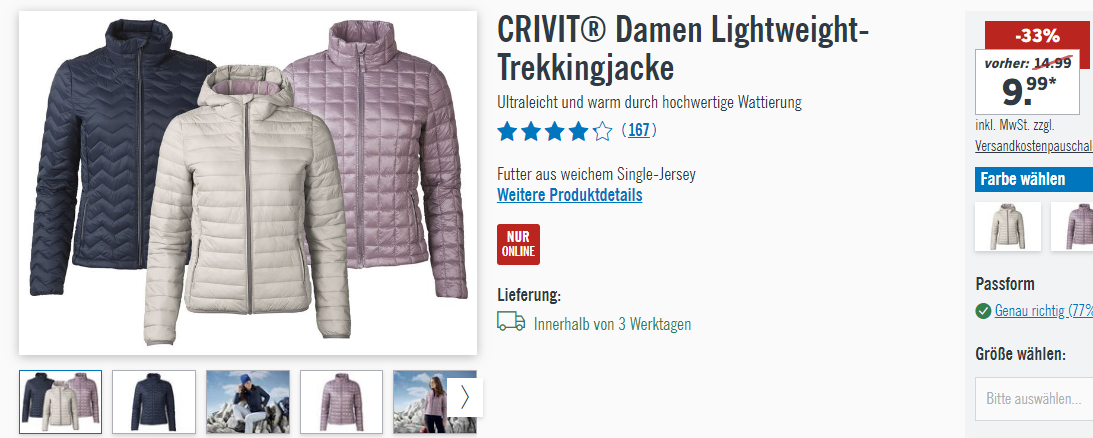This screenshot has height=438, width=1093.
Task: Open the Versandkostenpauschale link
Action: pyautogui.click(x=1034, y=146)
